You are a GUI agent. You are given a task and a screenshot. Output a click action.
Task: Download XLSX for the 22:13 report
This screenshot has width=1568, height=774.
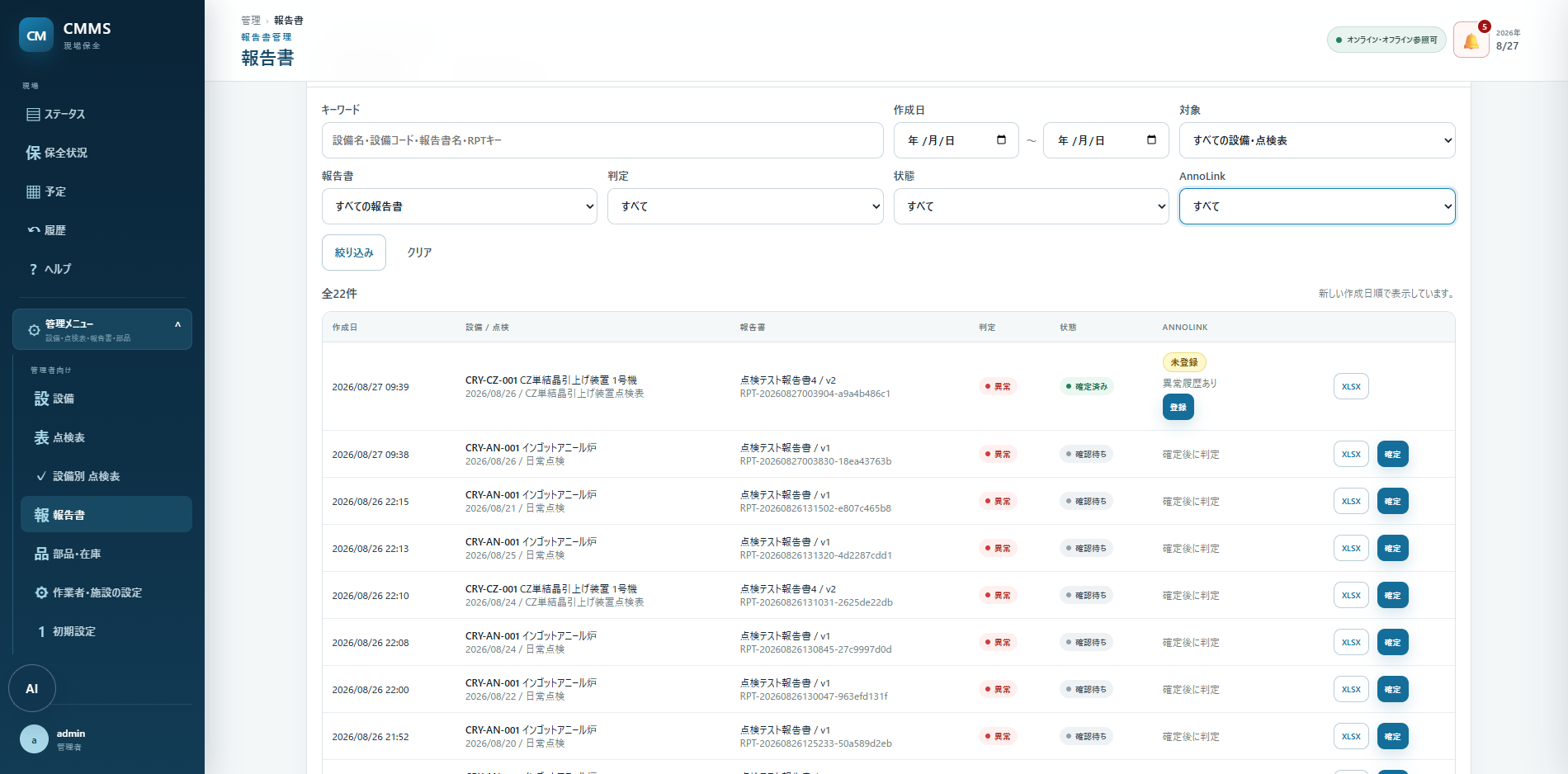(x=1351, y=548)
